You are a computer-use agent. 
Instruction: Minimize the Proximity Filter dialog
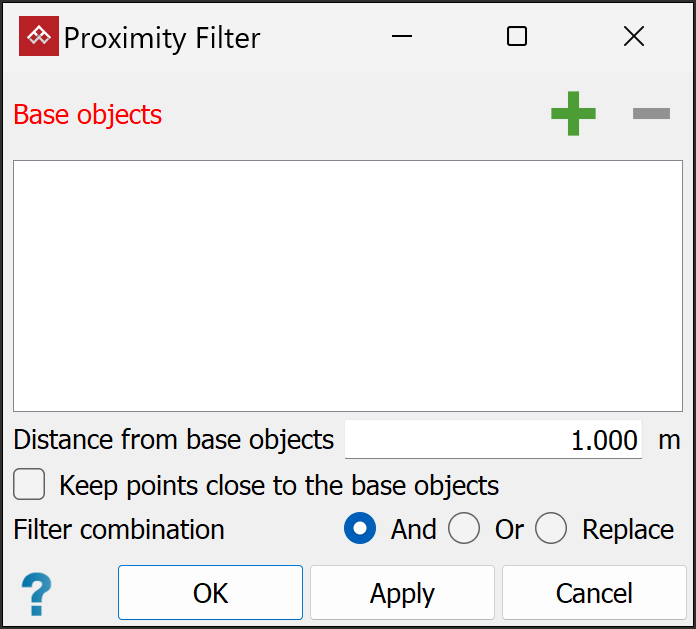402,37
